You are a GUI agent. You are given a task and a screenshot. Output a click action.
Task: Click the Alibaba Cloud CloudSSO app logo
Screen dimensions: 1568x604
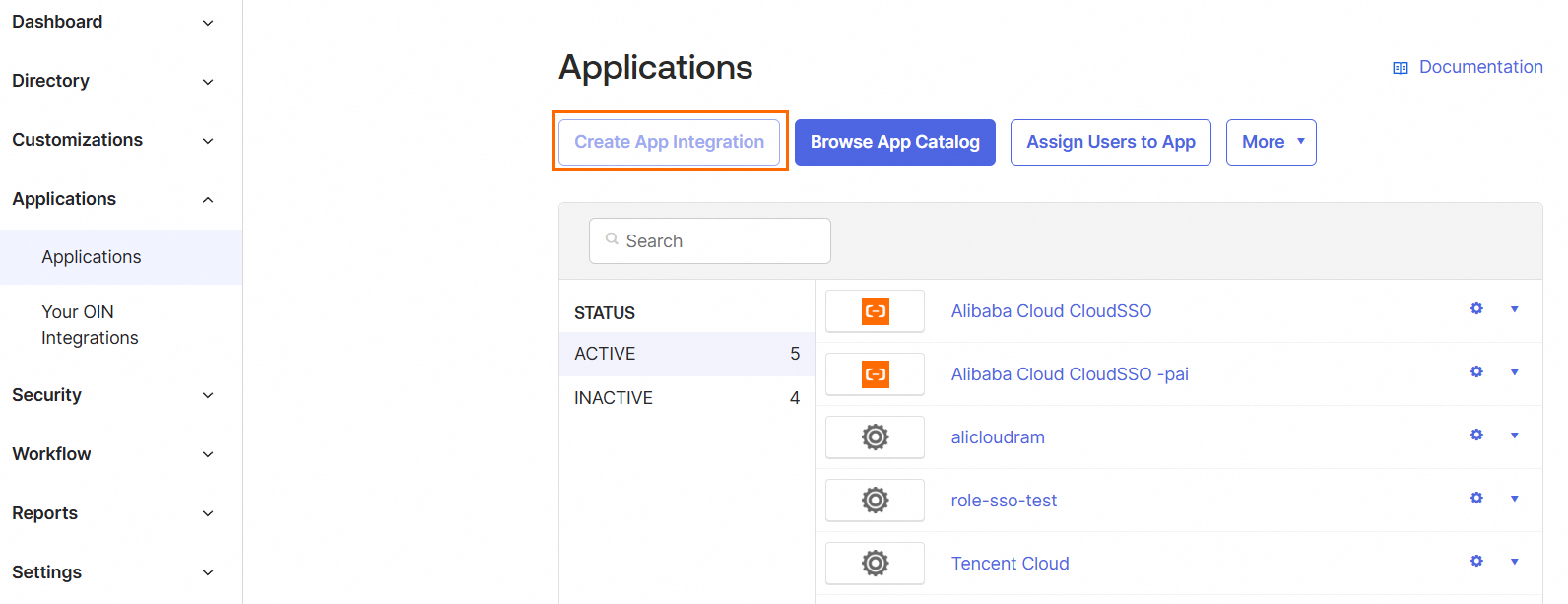[875, 311]
